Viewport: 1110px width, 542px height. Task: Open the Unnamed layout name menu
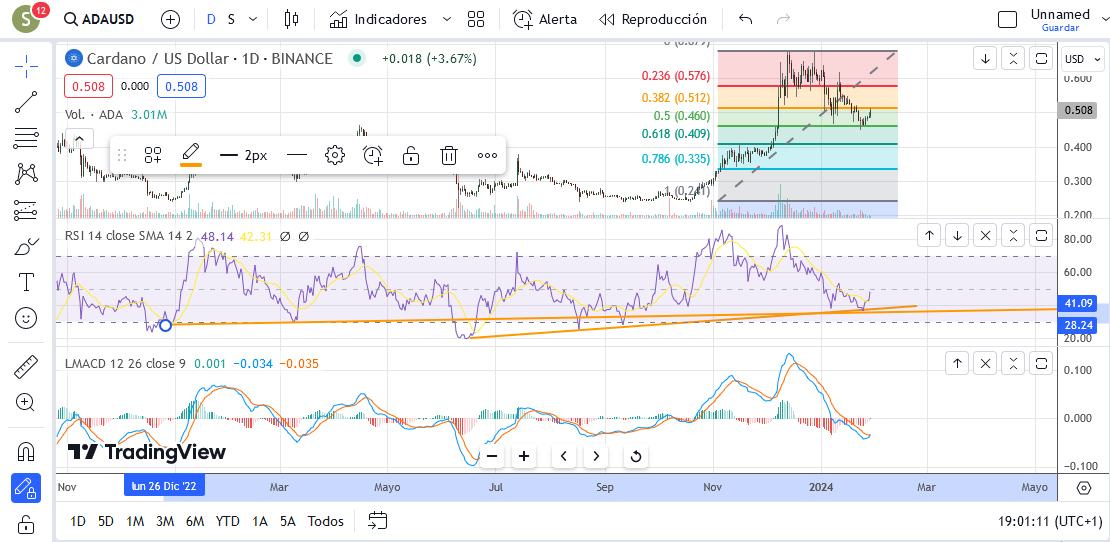pyautogui.click(x=1060, y=14)
